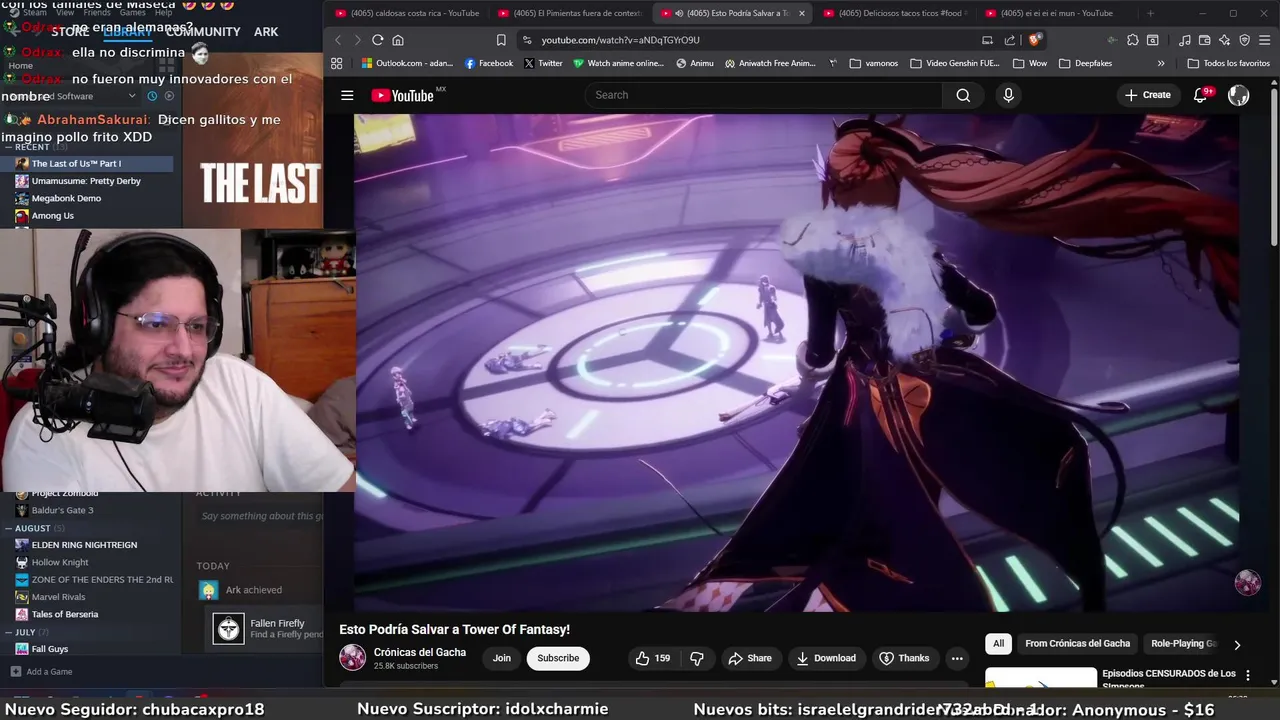Open browser extensions puzzle icon

1132,40
